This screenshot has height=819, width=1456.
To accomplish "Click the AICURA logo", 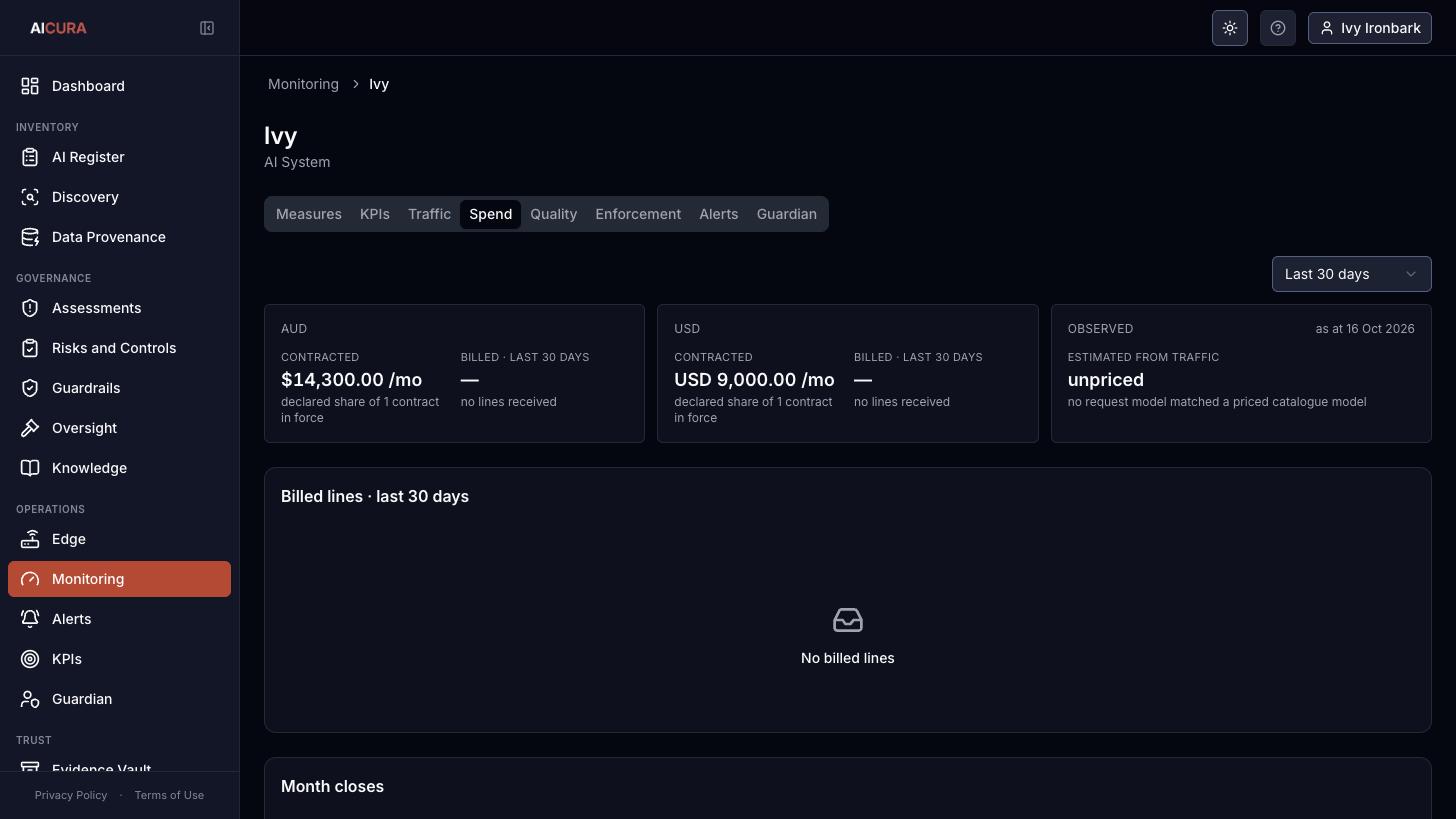I will tap(58, 28).
